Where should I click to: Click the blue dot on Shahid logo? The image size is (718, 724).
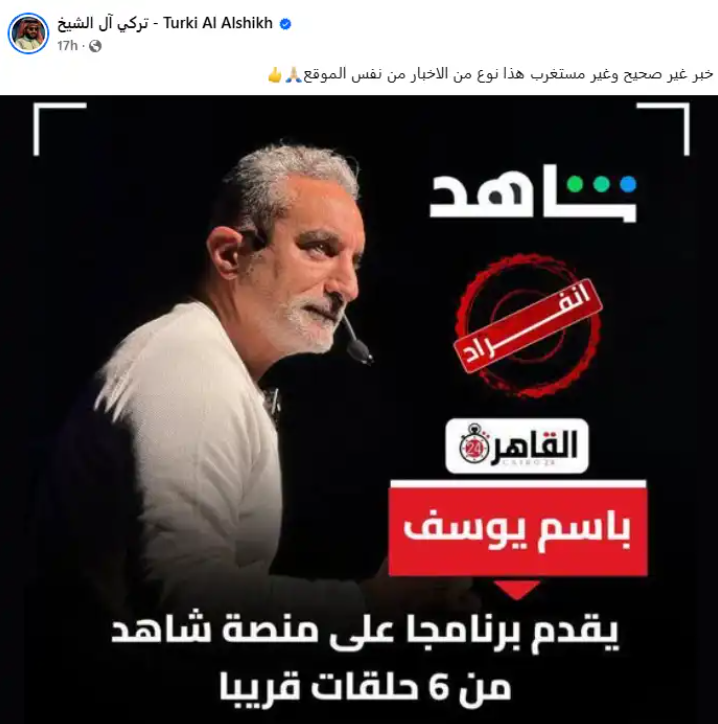628,184
